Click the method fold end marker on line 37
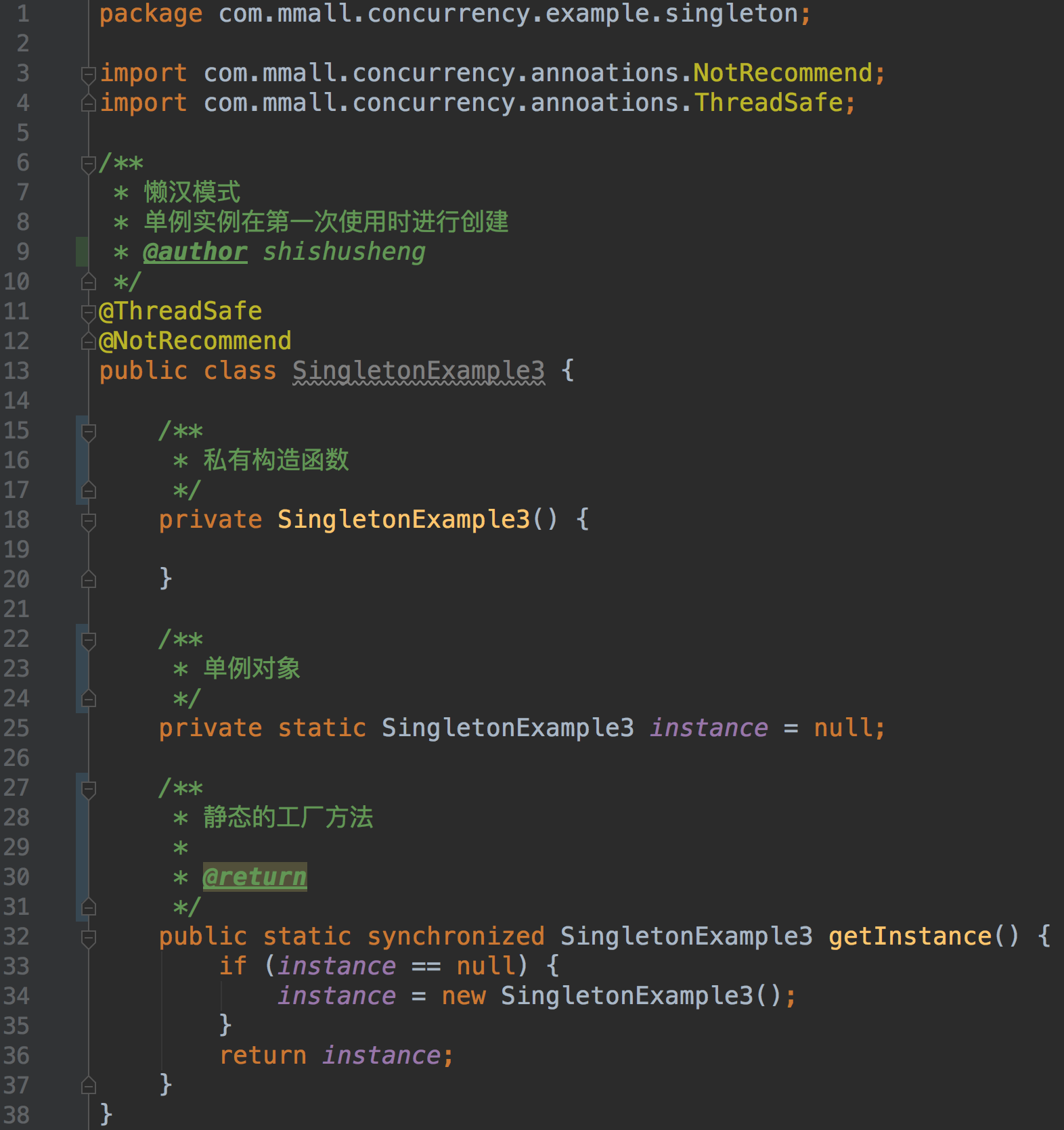The image size is (1064, 1130). click(x=88, y=1086)
